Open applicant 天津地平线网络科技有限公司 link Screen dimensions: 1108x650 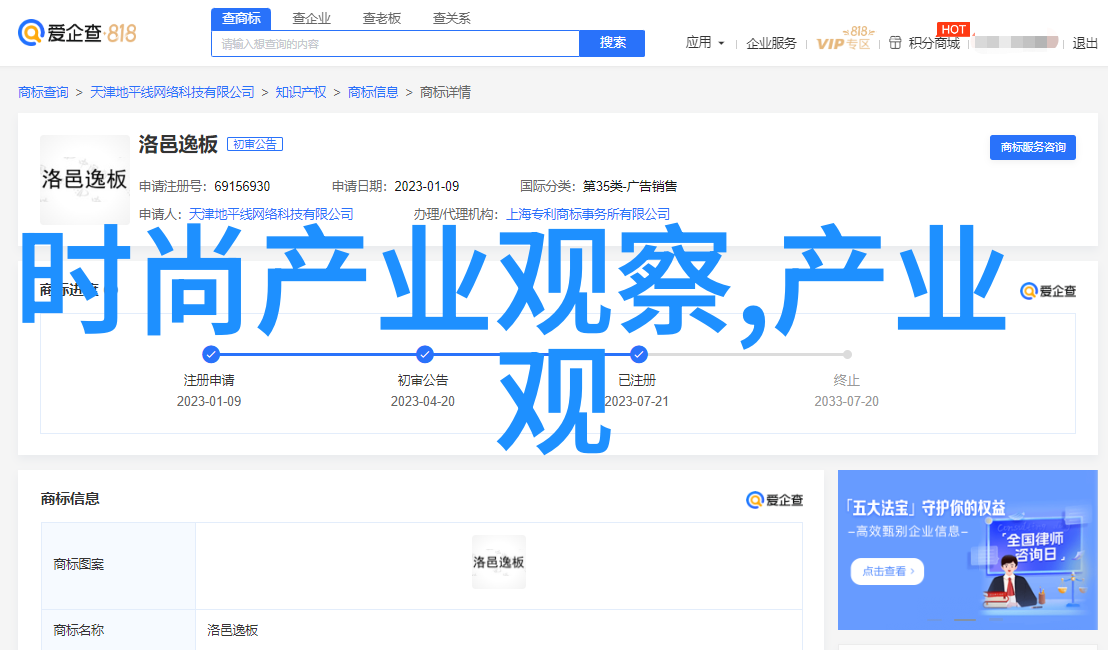pyautogui.click(x=271, y=214)
